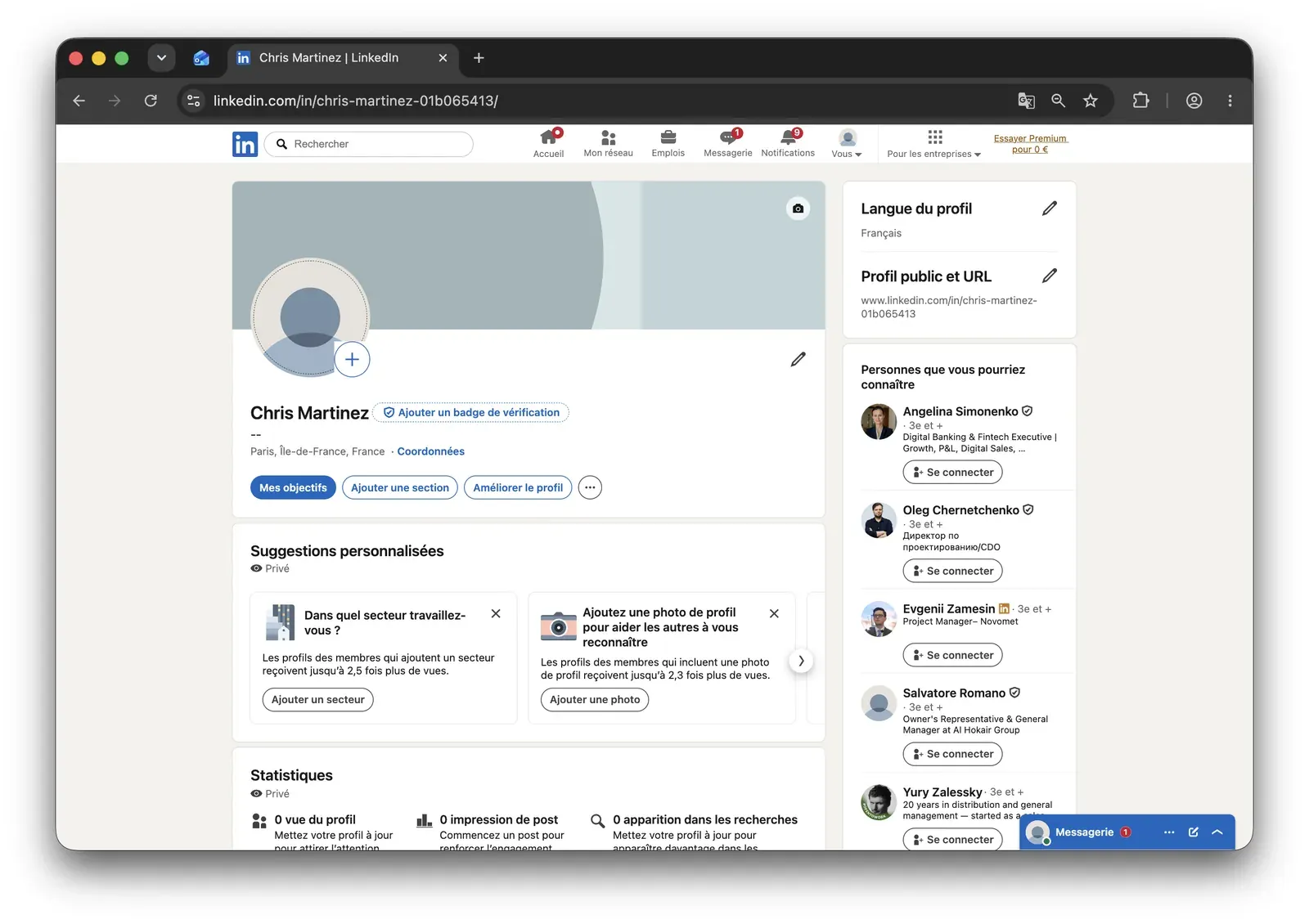Open Chris Martinez profile avatar
1309x924 pixels.
pos(310,318)
